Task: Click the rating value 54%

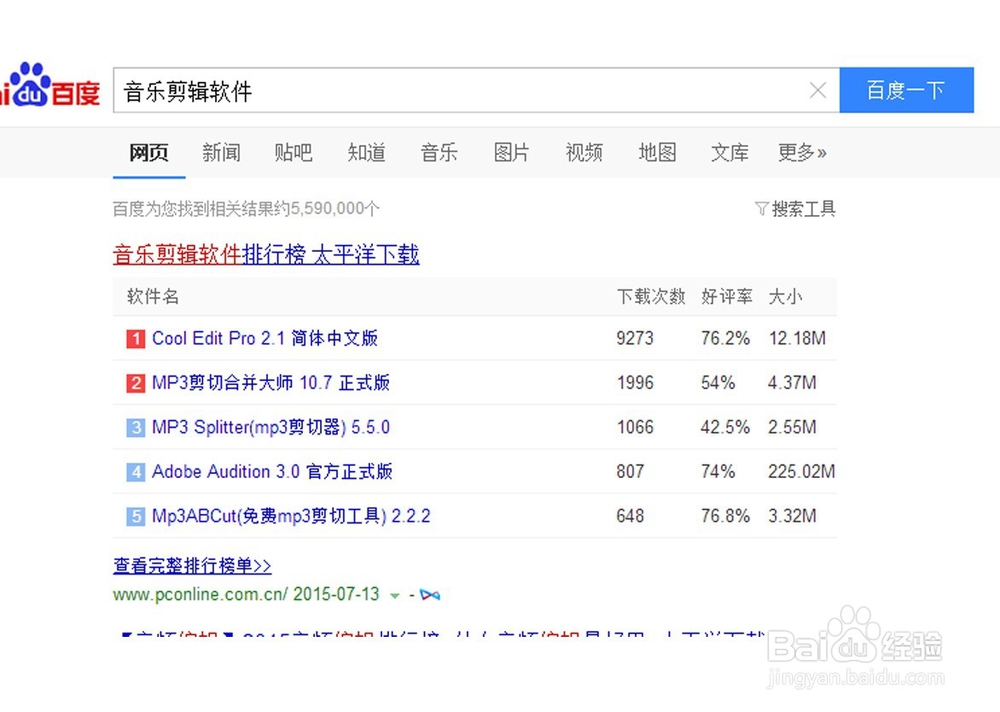Action: (x=717, y=383)
